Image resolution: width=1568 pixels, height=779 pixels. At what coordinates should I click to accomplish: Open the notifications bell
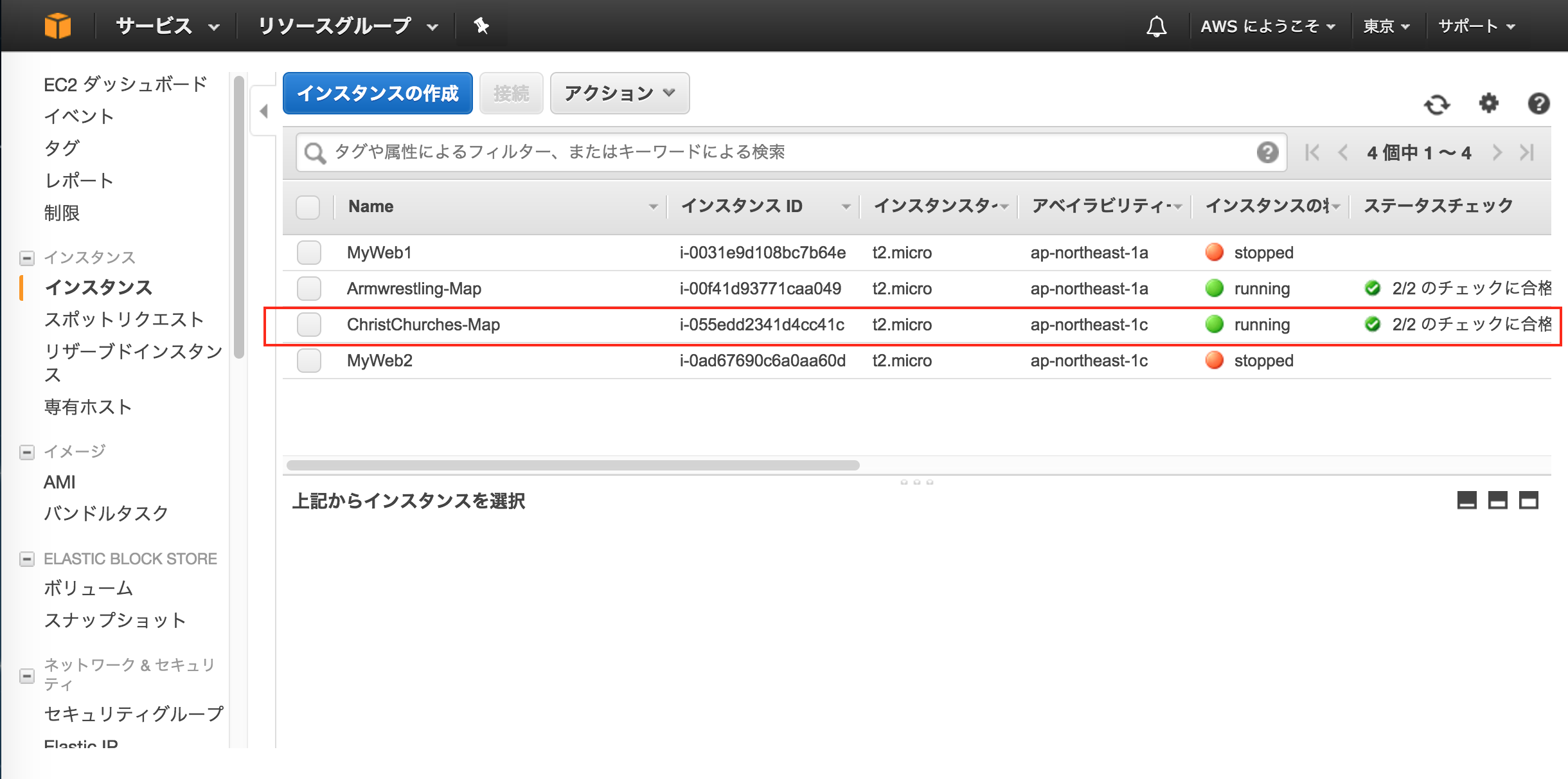1156,26
